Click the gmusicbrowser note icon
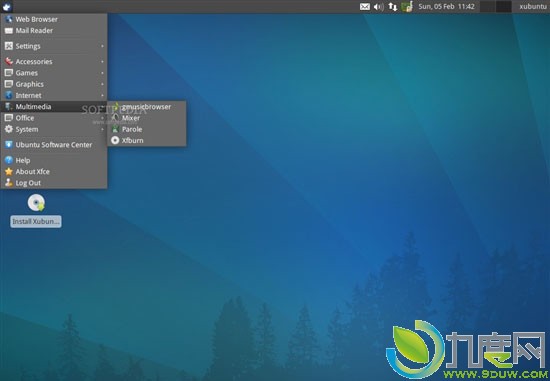This screenshot has width=550, height=381. pyautogui.click(x=115, y=107)
